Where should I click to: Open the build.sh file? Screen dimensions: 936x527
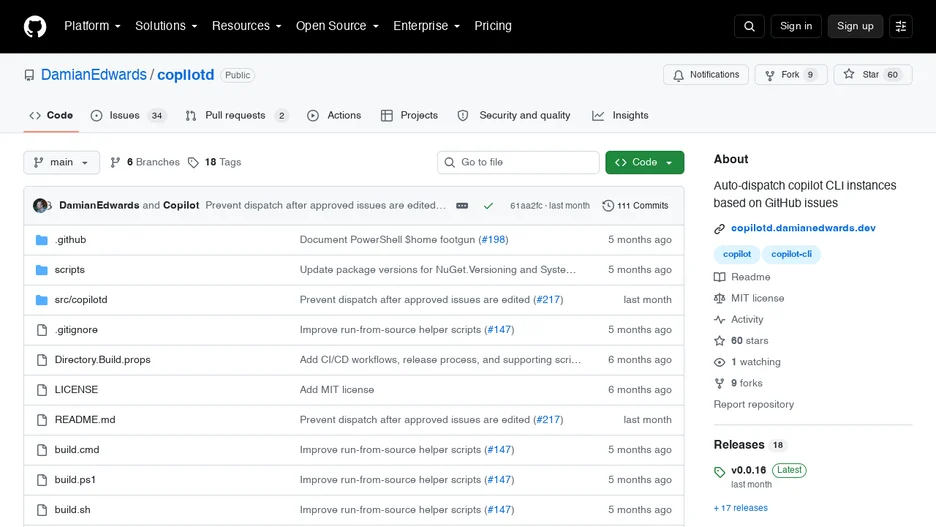tap(72, 510)
